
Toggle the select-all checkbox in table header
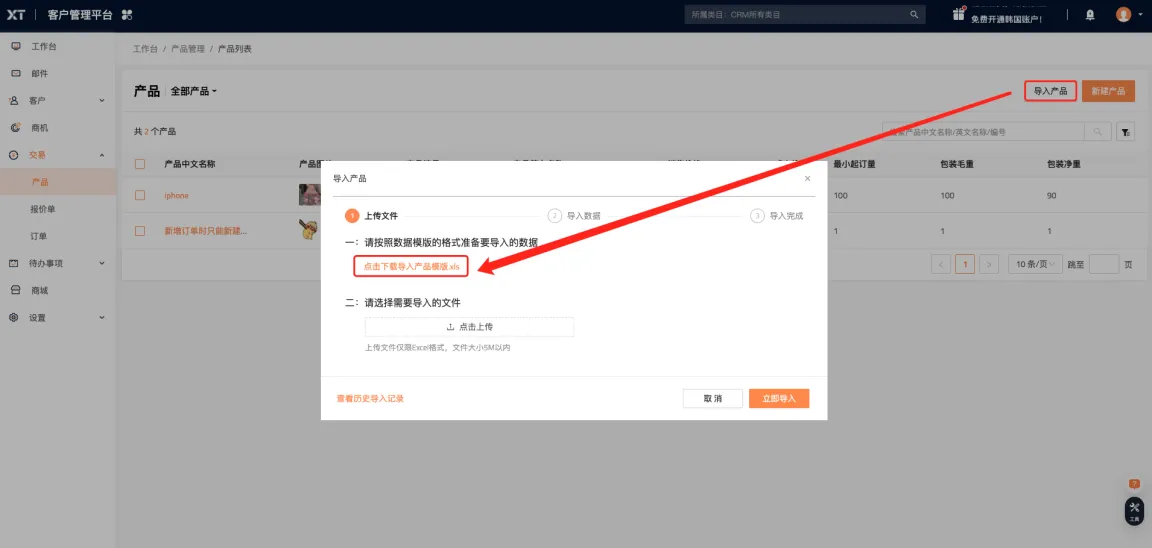coord(140,164)
